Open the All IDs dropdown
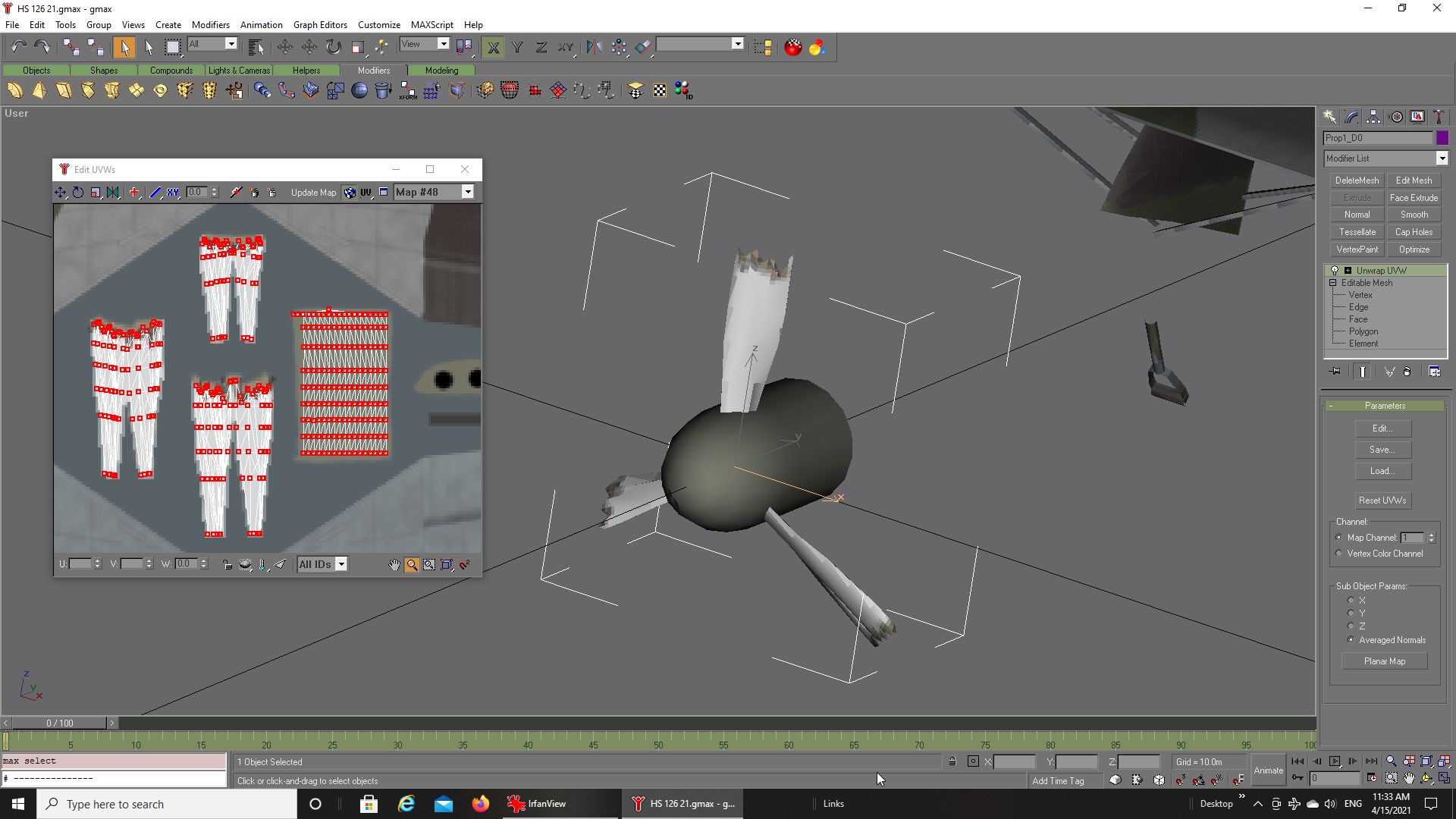 [x=341, y=564]
